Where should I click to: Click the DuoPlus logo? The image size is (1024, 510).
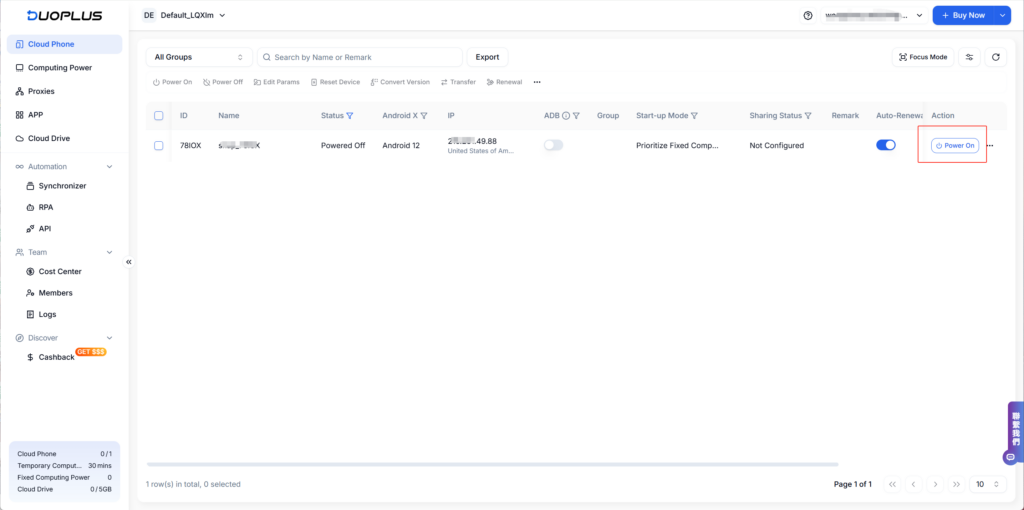pos(64,15)
